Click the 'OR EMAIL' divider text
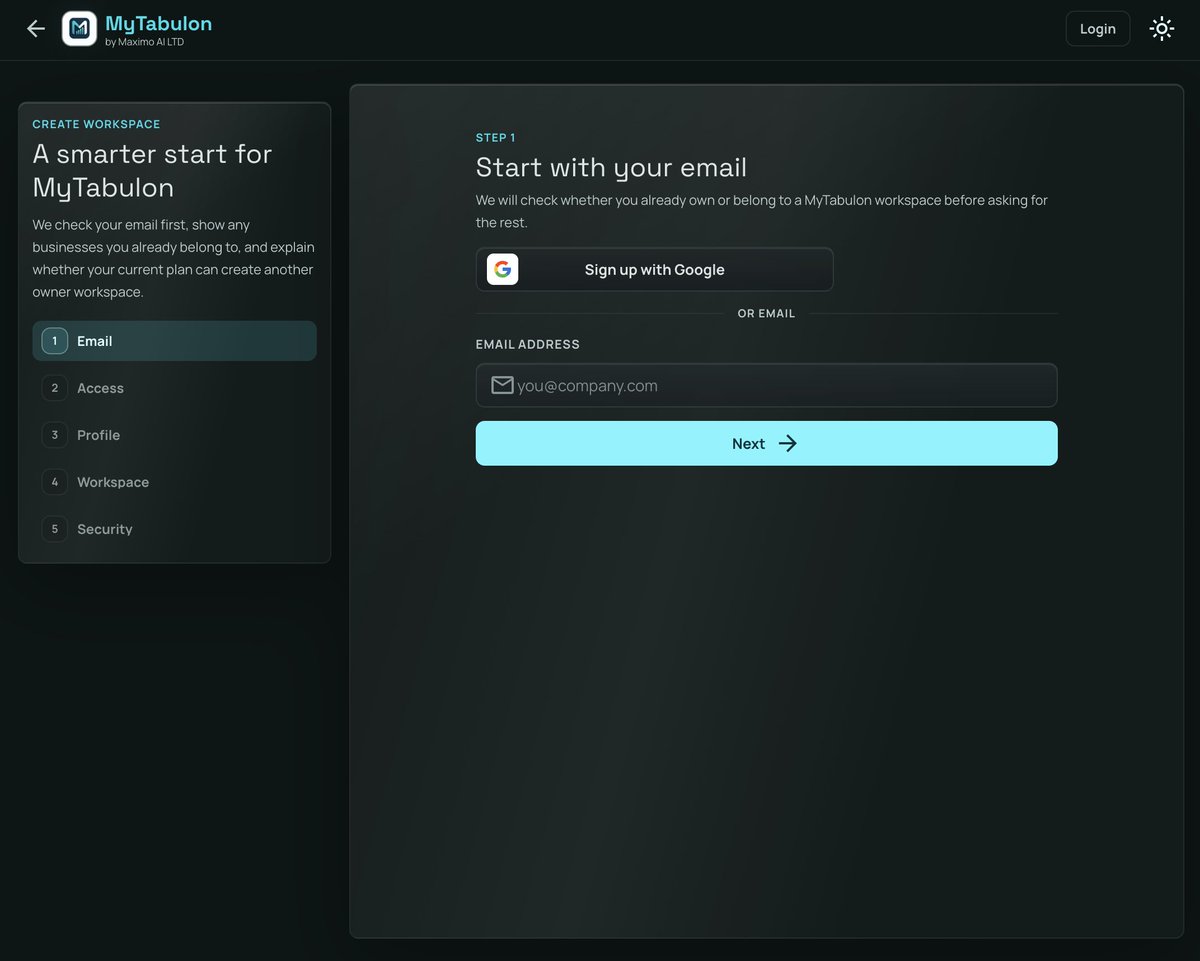 click(x=766, y=313)
